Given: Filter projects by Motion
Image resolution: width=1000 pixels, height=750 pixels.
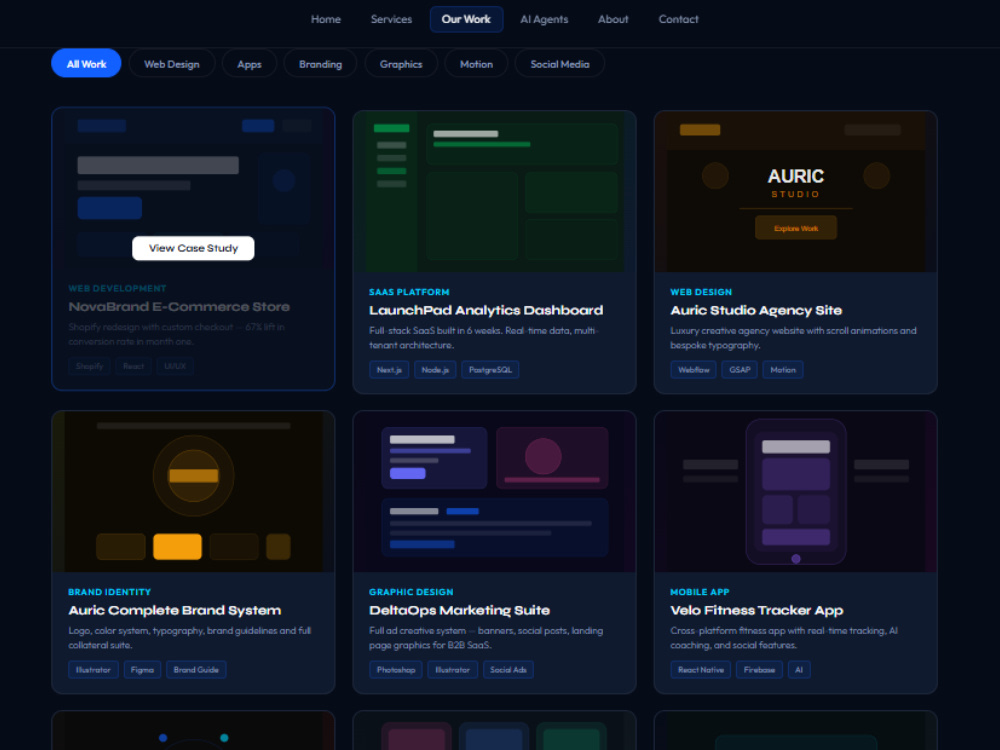Looking at the screenshot, I should pyautogui.click(x=476, y=64).
